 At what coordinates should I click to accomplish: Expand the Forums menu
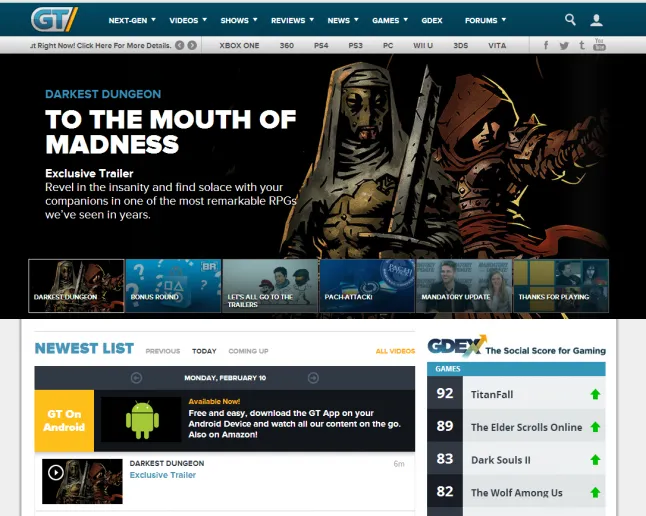pos(485,20)
